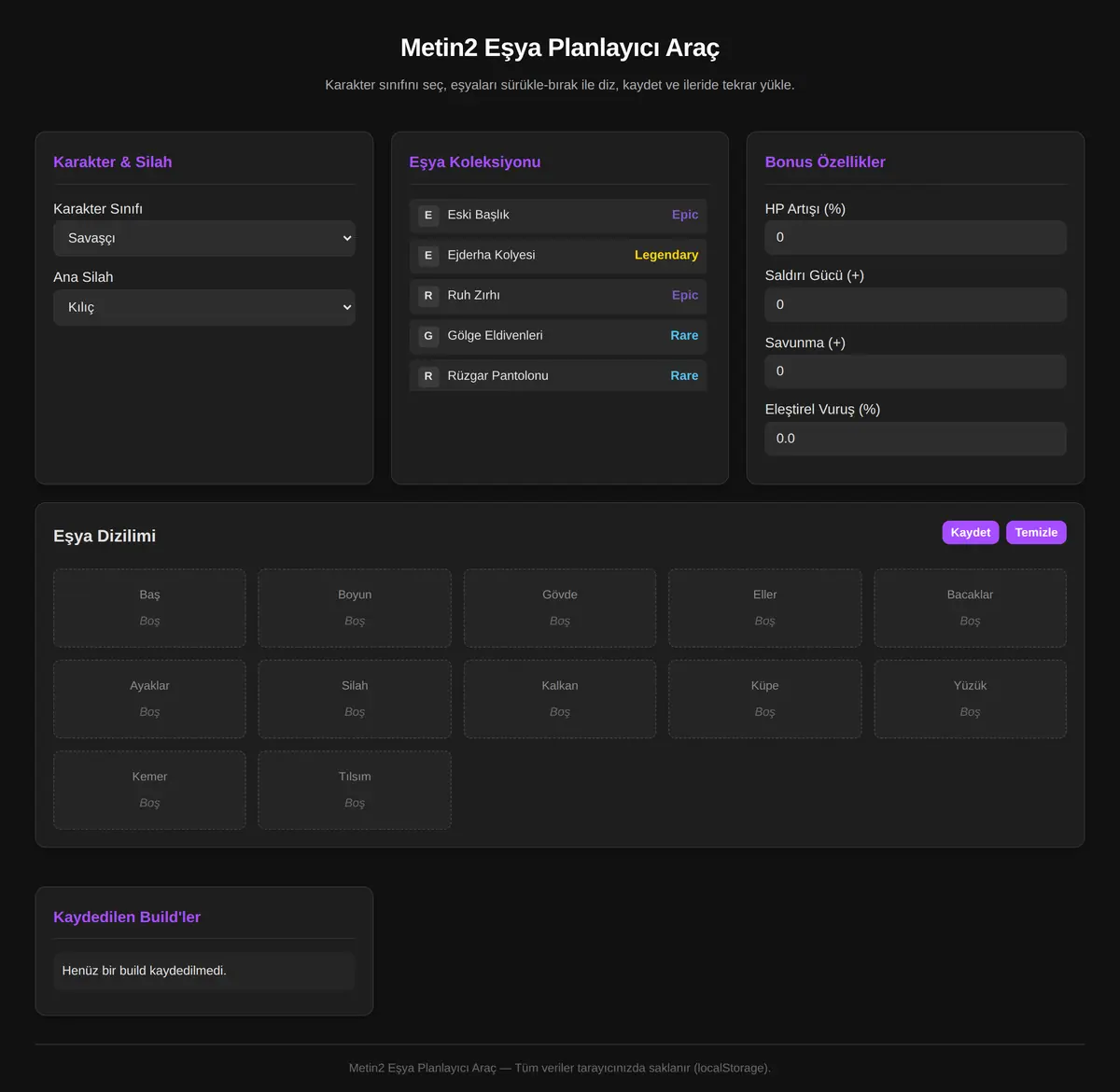Select the Boyun equipment slot
Screen dimensions: 1120x1092
coord(355,608)
